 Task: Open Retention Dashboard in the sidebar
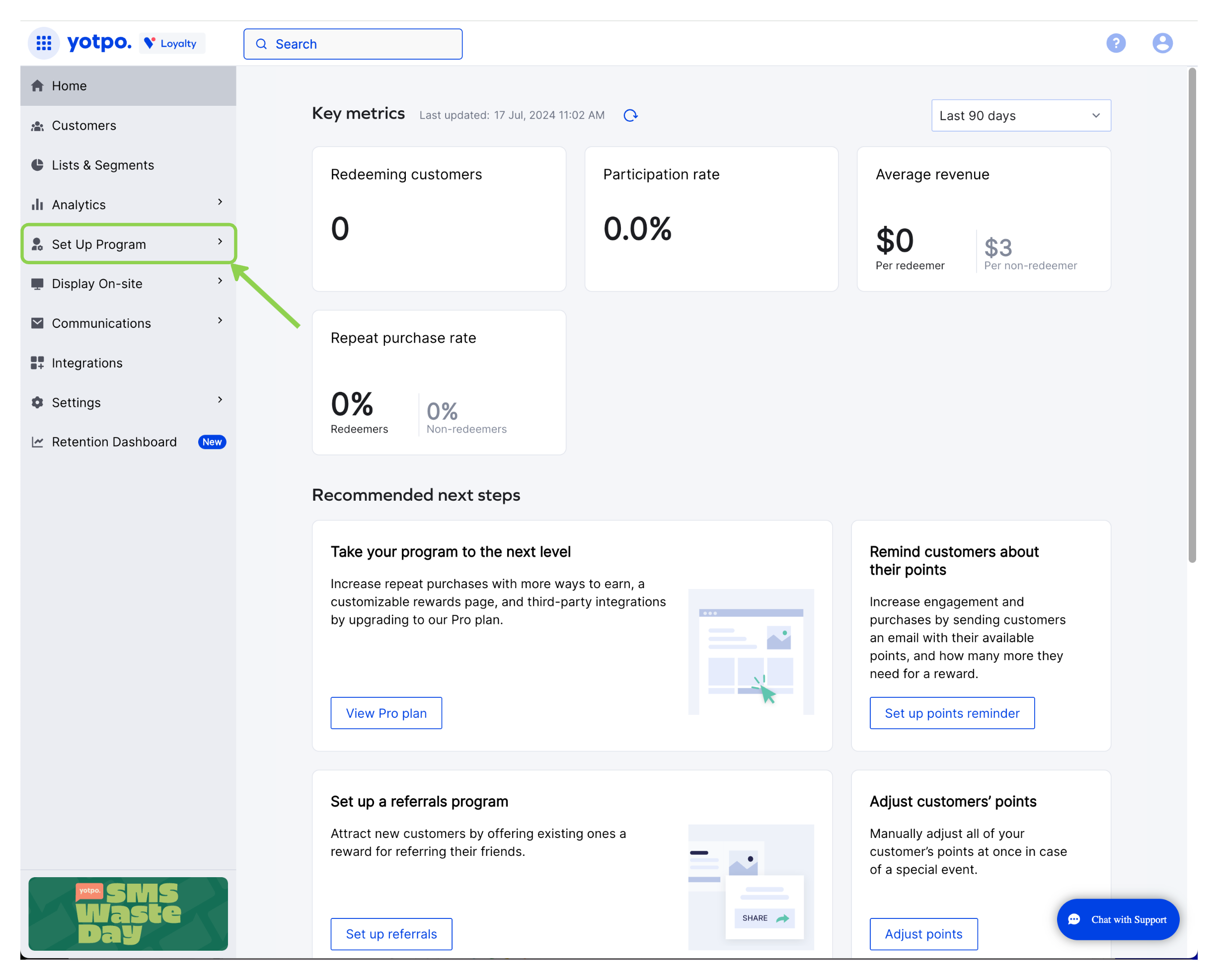(128, 442)
